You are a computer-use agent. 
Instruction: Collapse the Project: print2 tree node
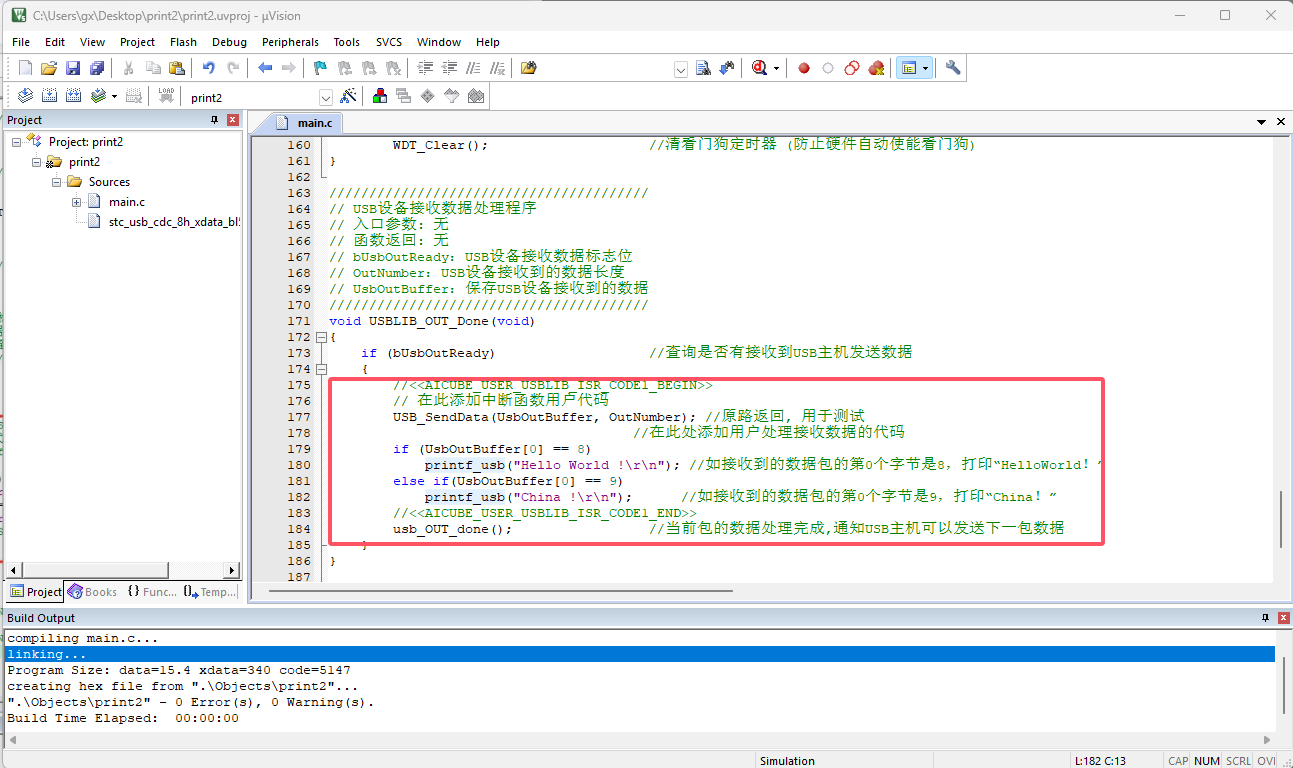(17, 142)
